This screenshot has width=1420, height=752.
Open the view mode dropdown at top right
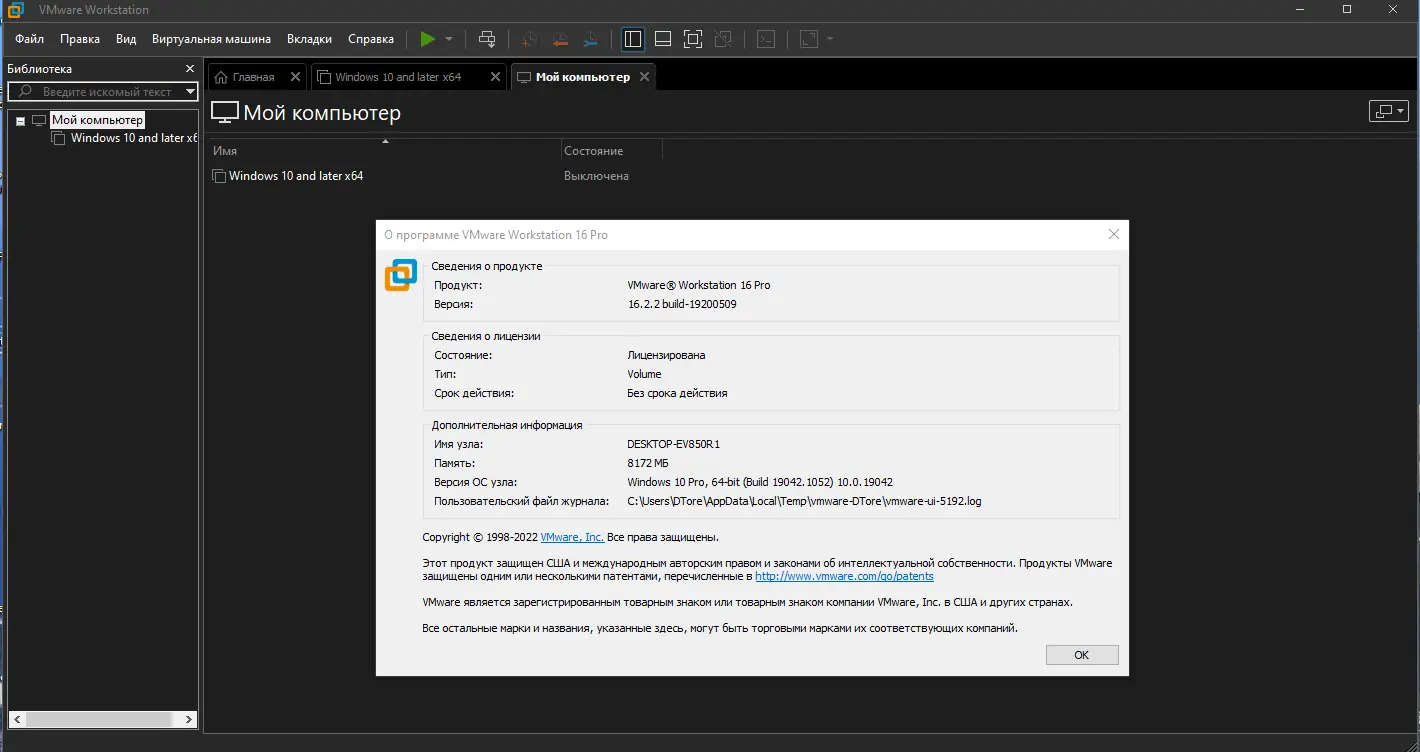[x=1389, y=111]
